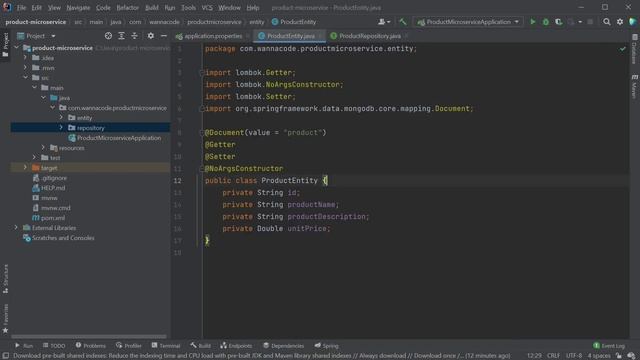Collapse all icon in Project panel header

134,36
